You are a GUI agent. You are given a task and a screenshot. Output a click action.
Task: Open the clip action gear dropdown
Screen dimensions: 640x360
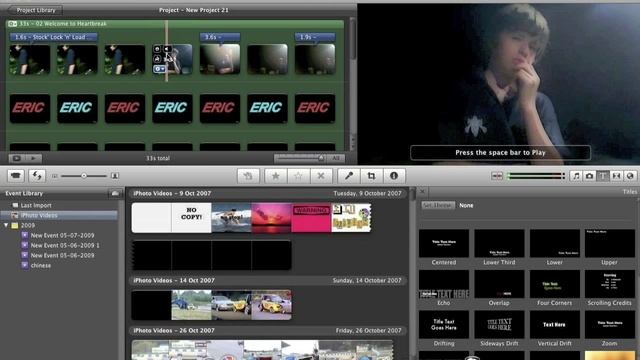tap(159, 69)
